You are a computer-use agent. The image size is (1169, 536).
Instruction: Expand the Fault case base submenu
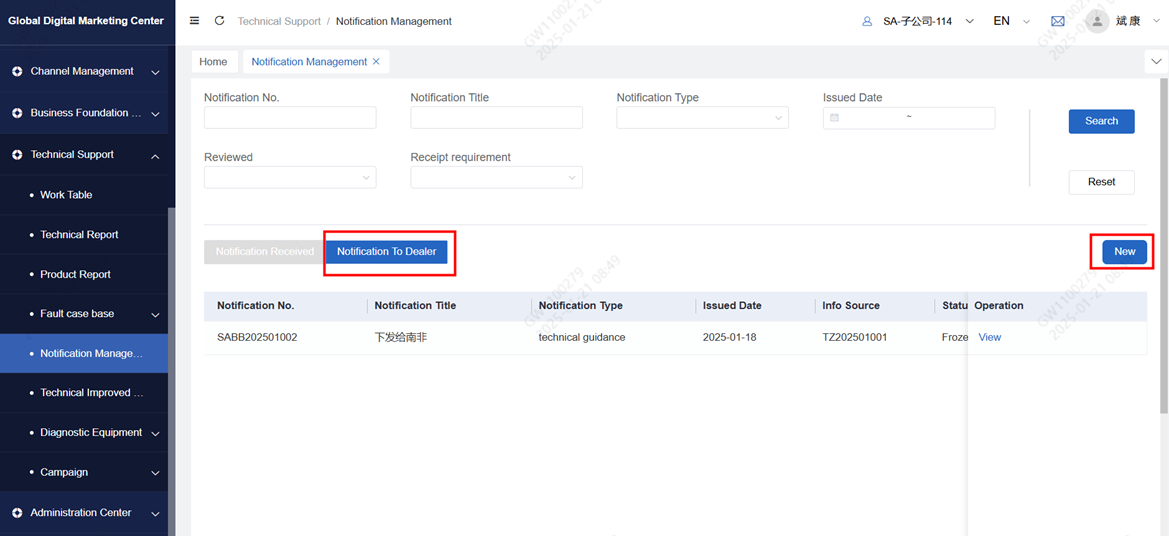[x=155, y=314]
